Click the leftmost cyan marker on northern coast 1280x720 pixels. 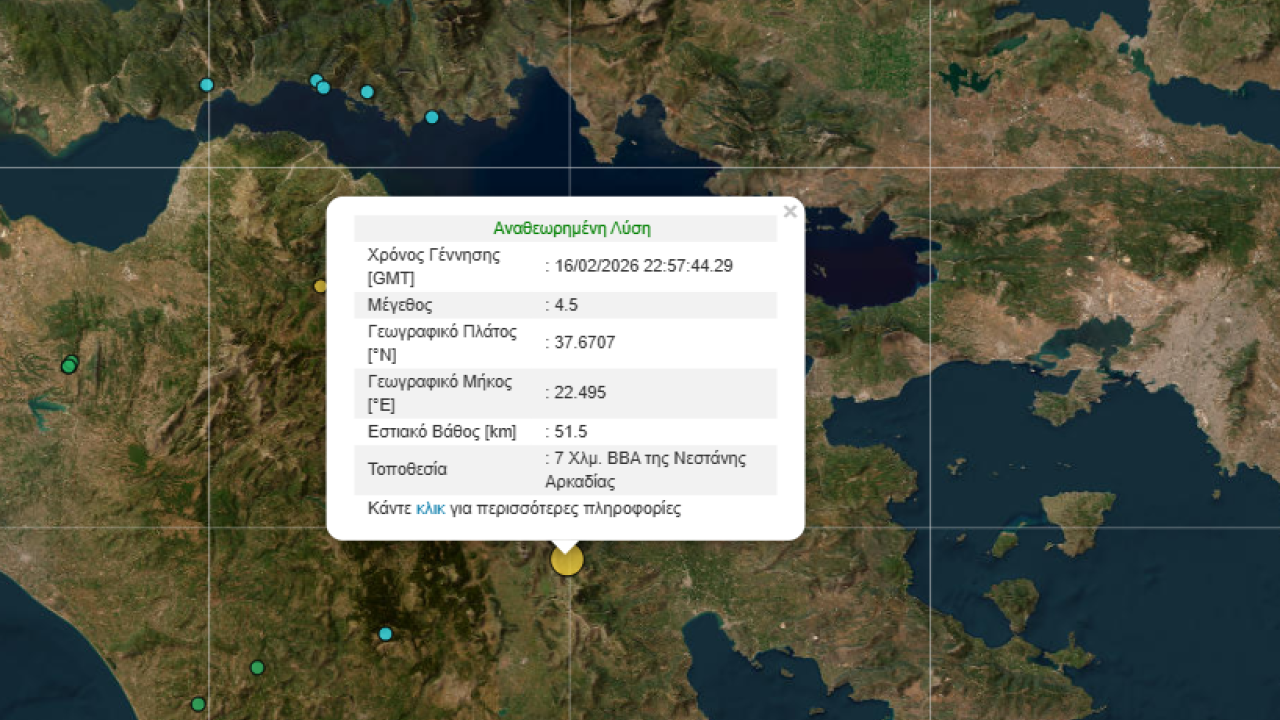coord(207,85)
